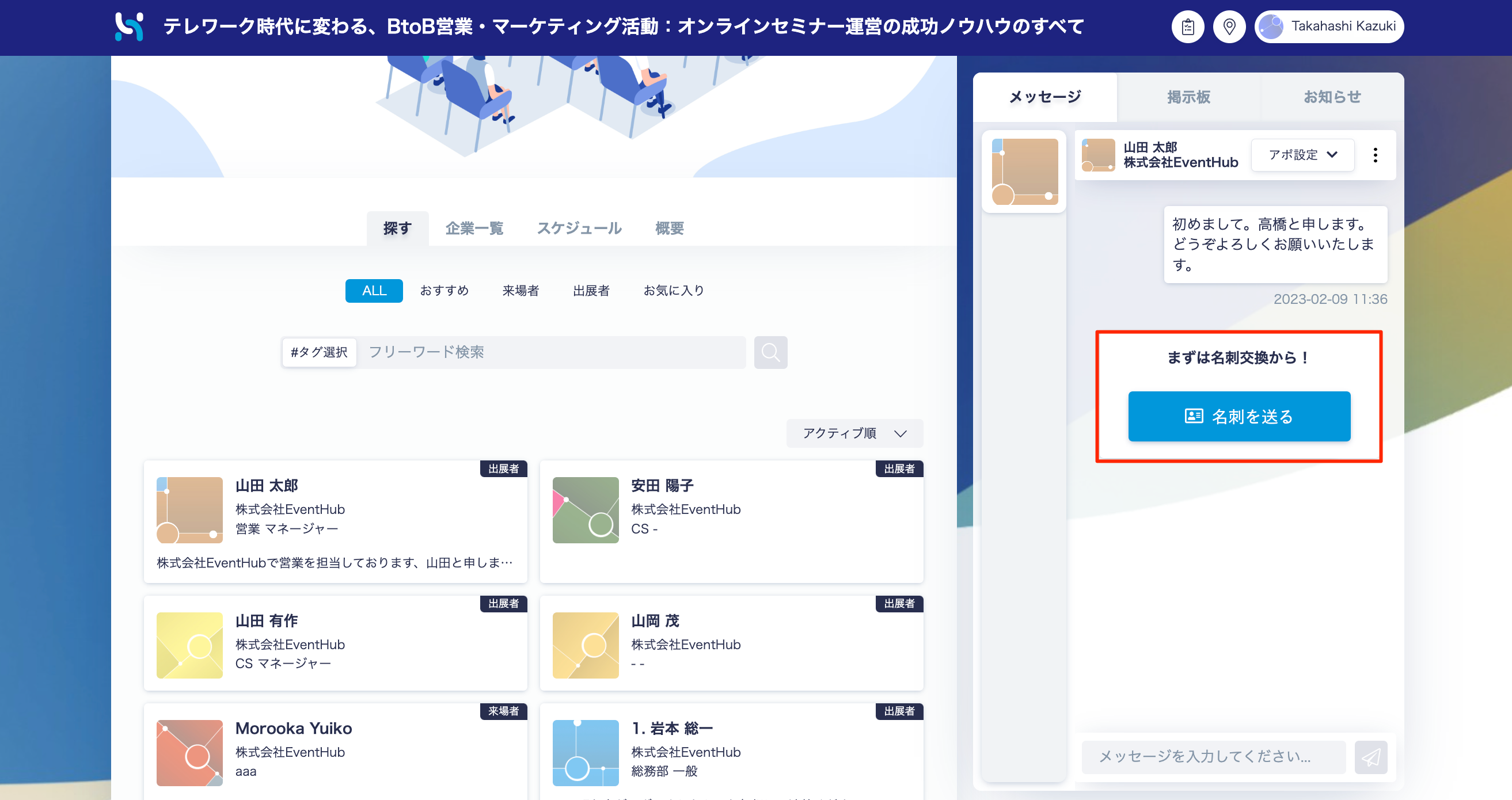
Task: Open the アクティブ順 sort dropdown
Action: [854, 433]
